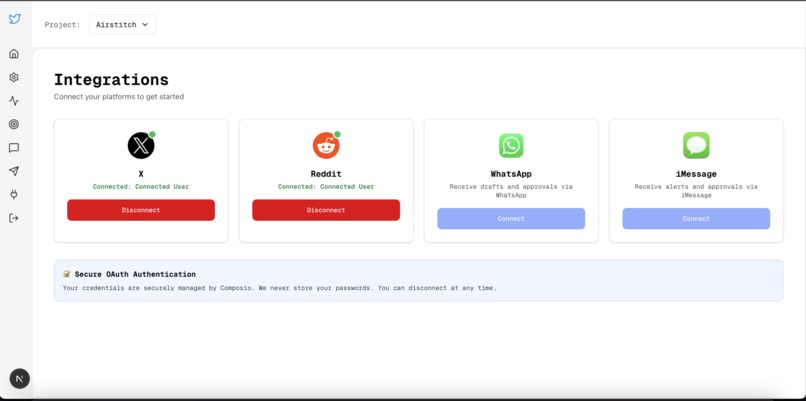Click the Reddit card title

pyautogui.click(x=326, y=174)
